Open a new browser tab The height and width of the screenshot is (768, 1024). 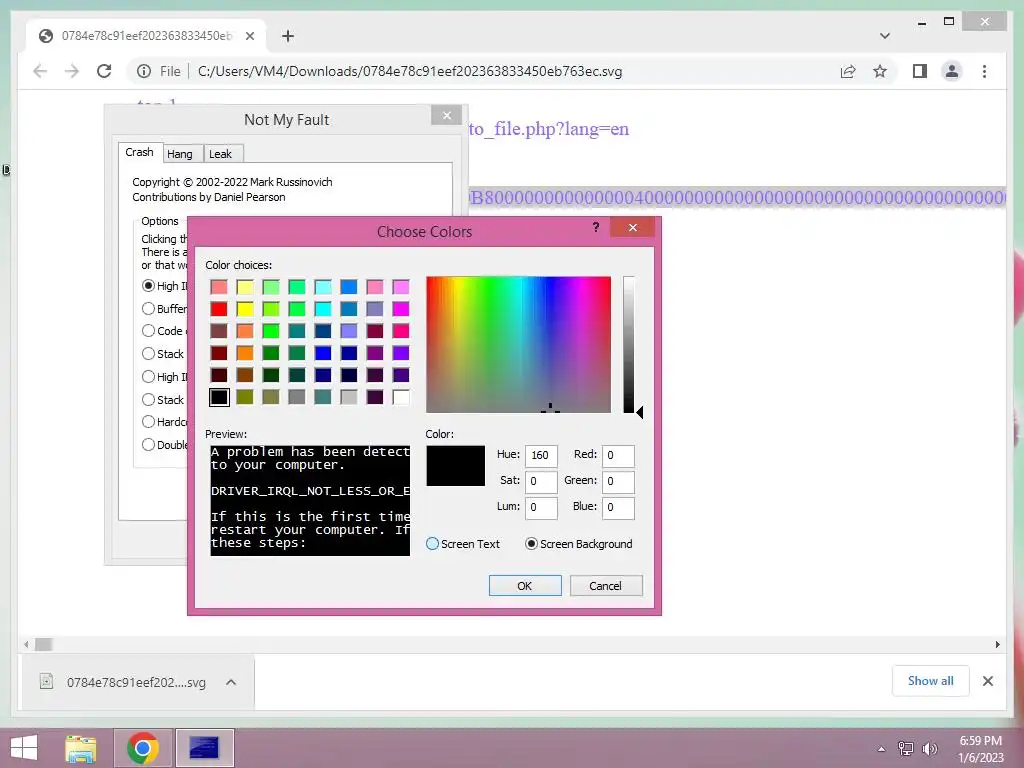point(288,36)
